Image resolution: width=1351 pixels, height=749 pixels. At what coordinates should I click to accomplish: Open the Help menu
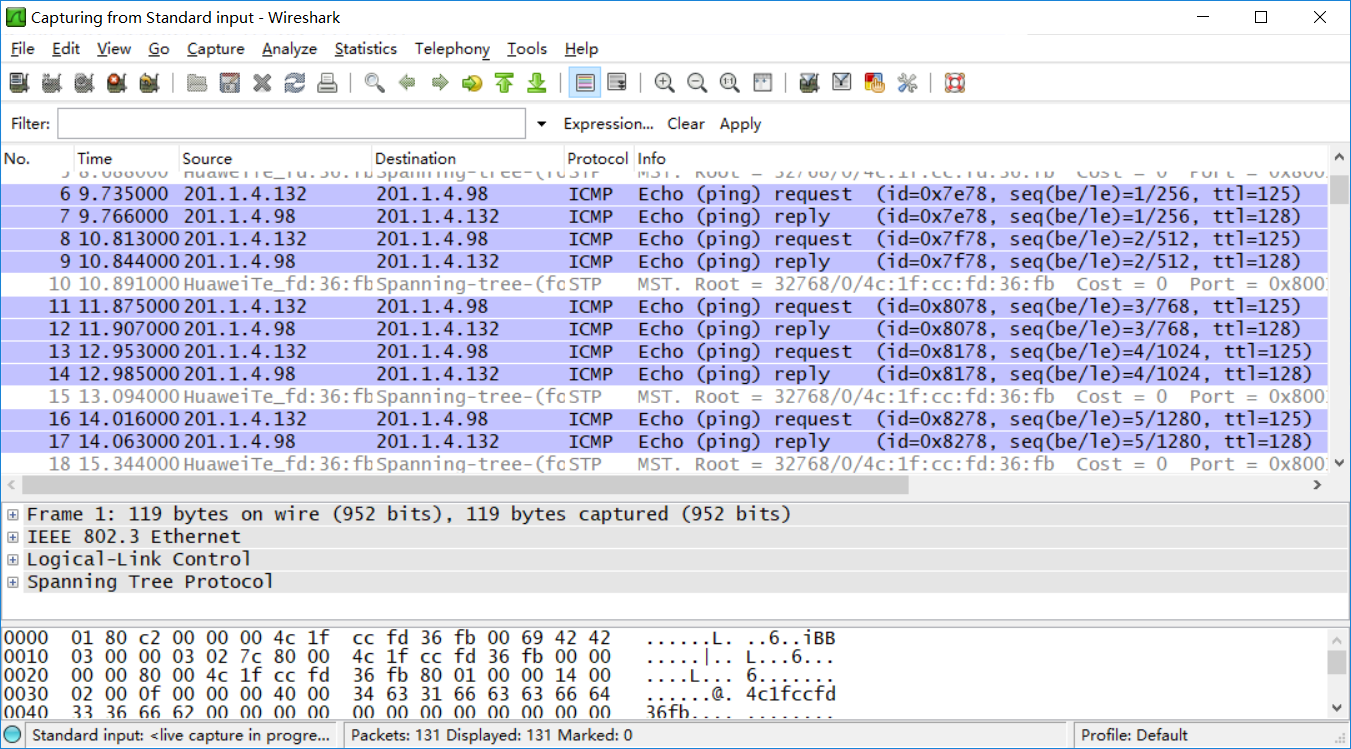[581, 49]
